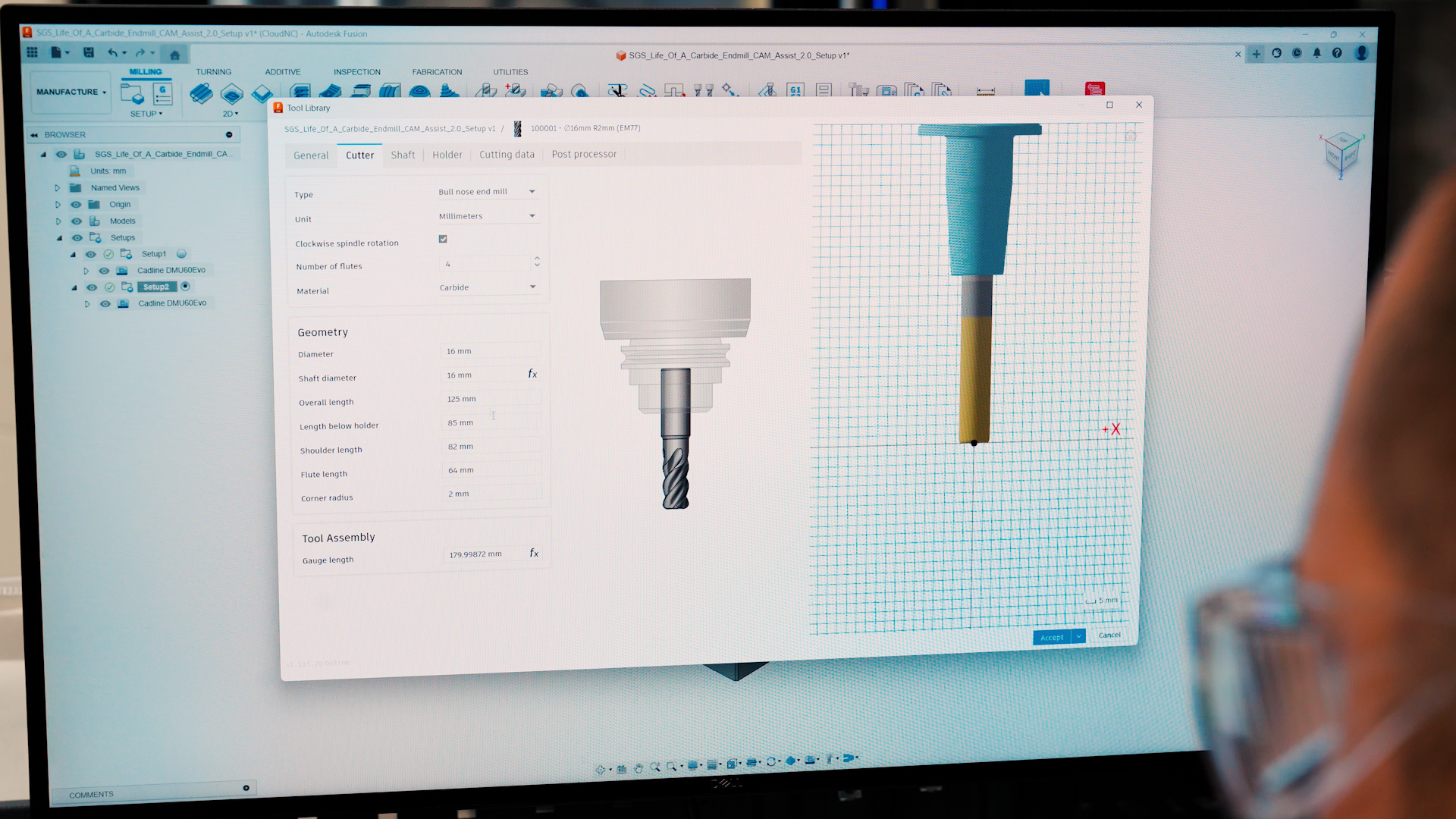This screenshot has height=819, width=1456.
Task: Click the Flute length input field
Action: [492, 470]
